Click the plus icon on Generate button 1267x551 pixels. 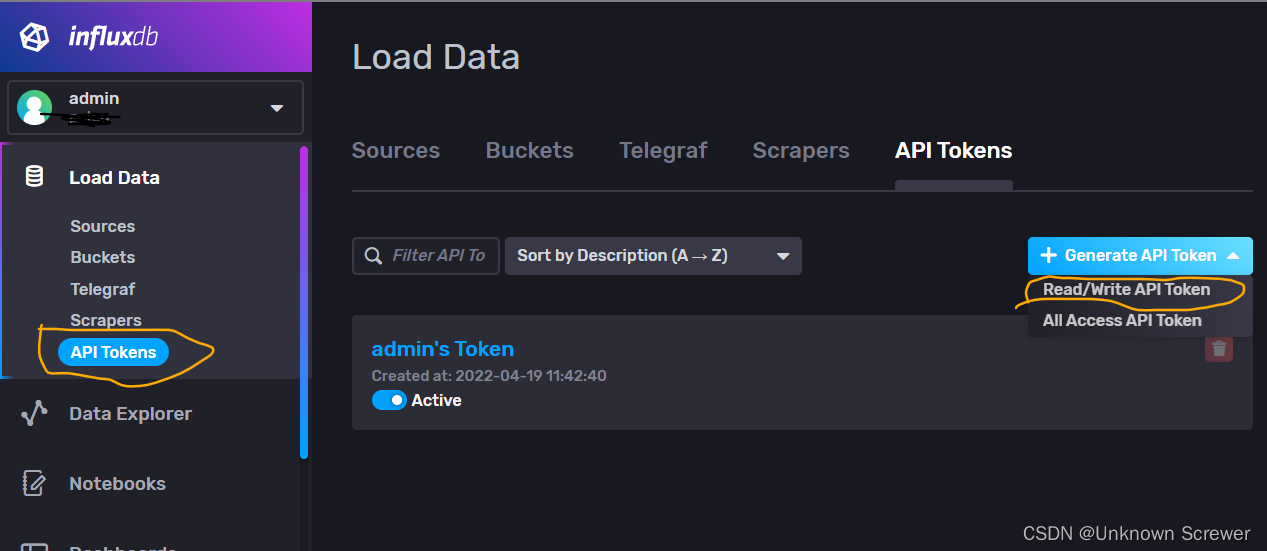(x=1048, y=255)
